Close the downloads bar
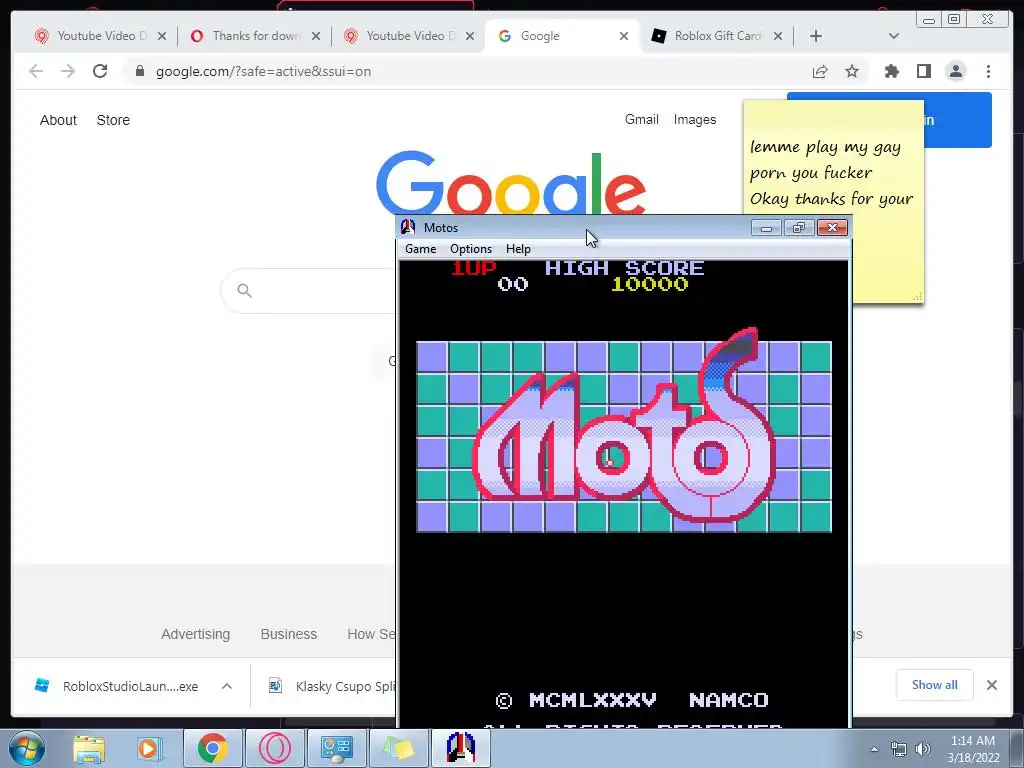The width and height of the screenshot is (1024, 768). tap(991, 685)
